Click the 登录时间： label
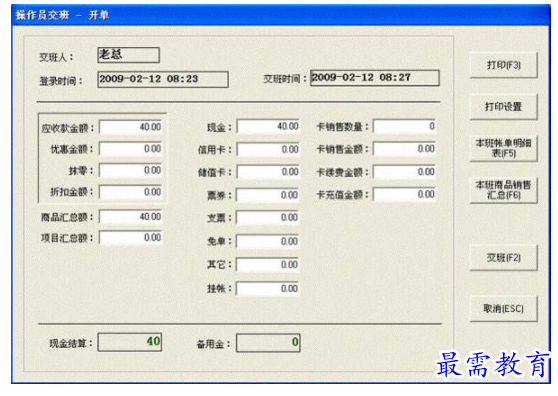This screenshot has width=558, height=396. pos(61,81)
